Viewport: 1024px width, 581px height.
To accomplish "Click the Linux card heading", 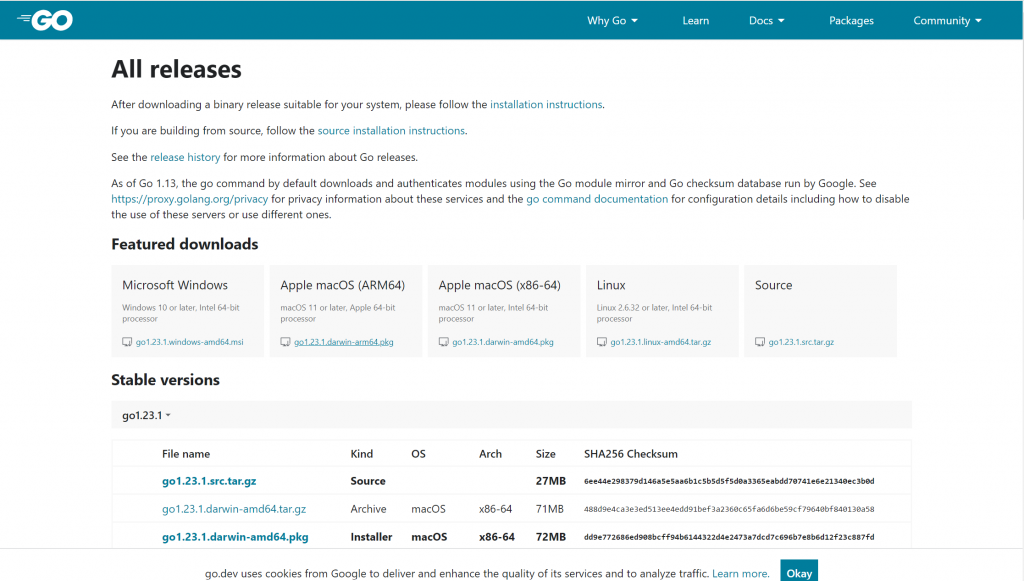I will 611,285.
